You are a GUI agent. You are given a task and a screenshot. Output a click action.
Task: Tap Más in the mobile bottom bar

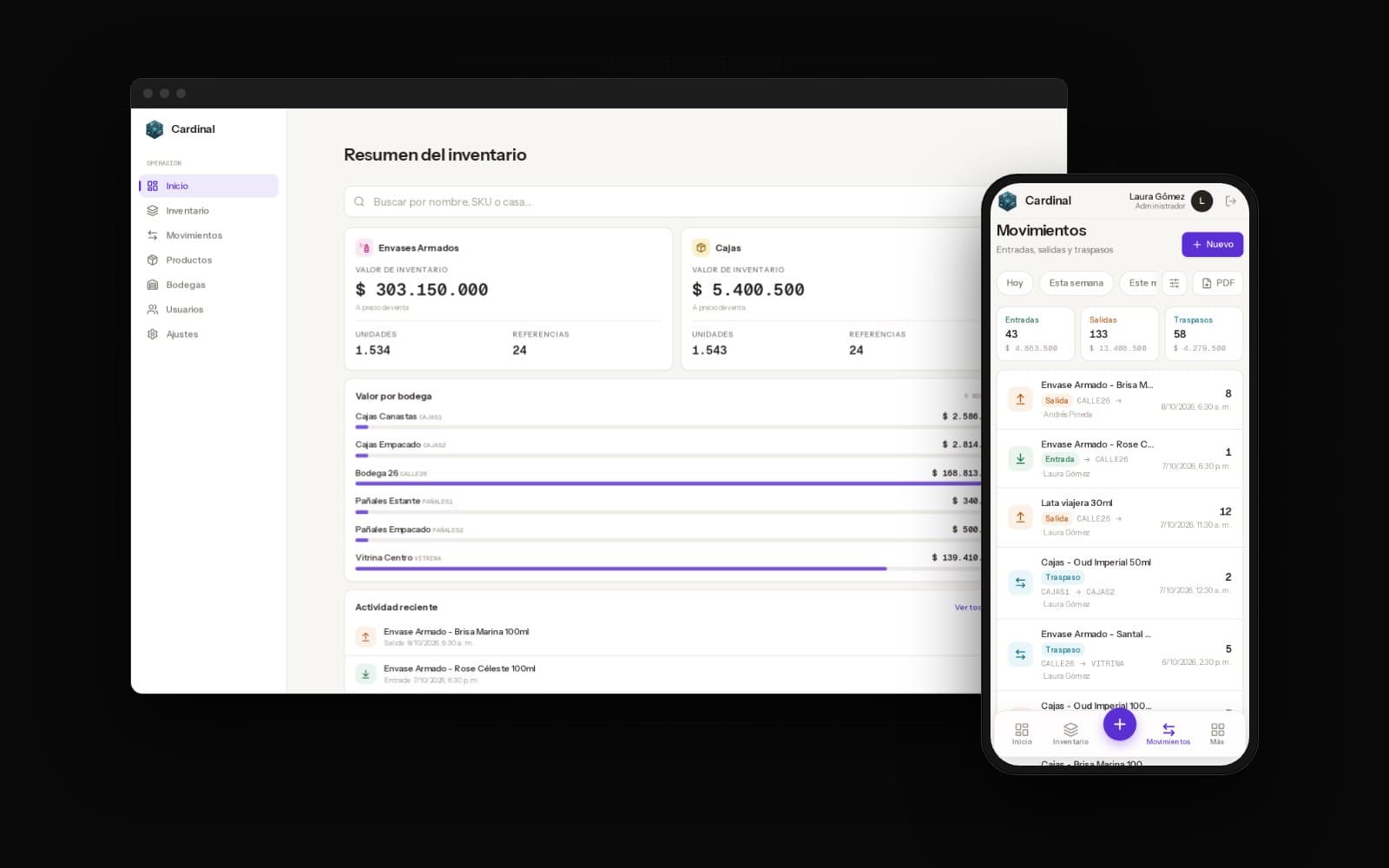pos(1217,734)
